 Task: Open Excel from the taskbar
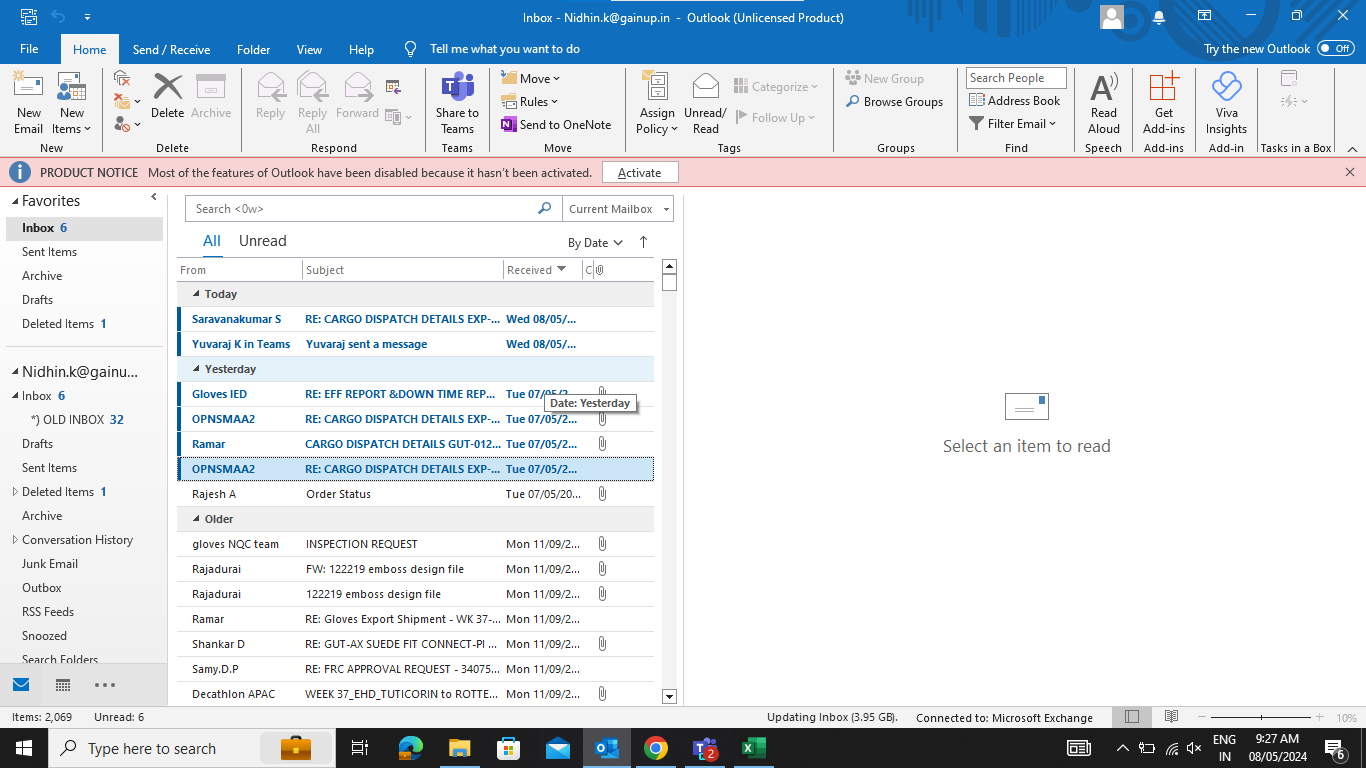(753, 748)
